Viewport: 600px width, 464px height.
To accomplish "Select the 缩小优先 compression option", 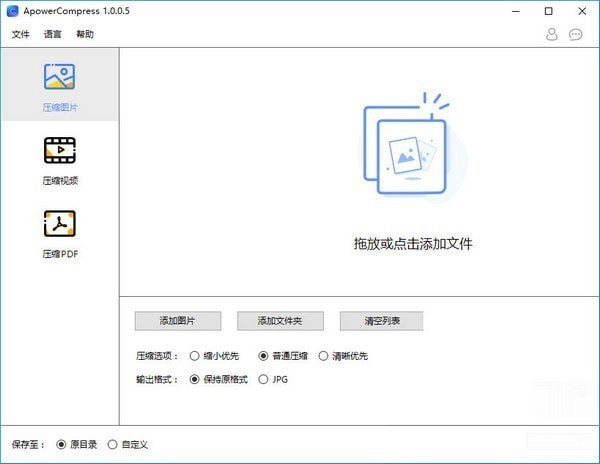I will click(x=194, y=355).
